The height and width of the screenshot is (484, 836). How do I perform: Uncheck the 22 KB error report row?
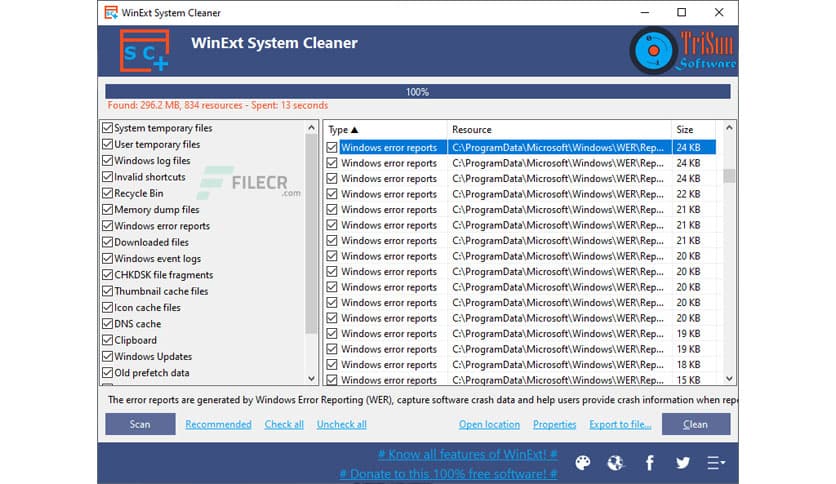[x=332, y=194]
